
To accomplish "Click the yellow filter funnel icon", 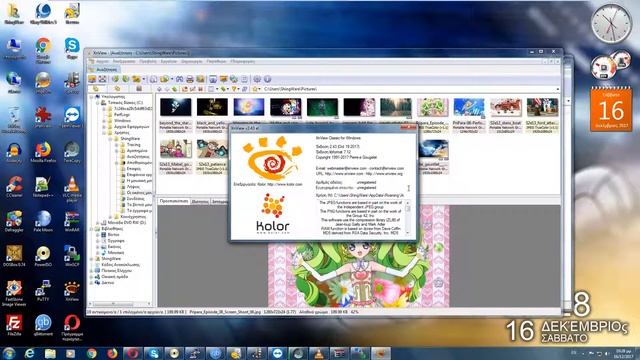I will pos(234,89).
